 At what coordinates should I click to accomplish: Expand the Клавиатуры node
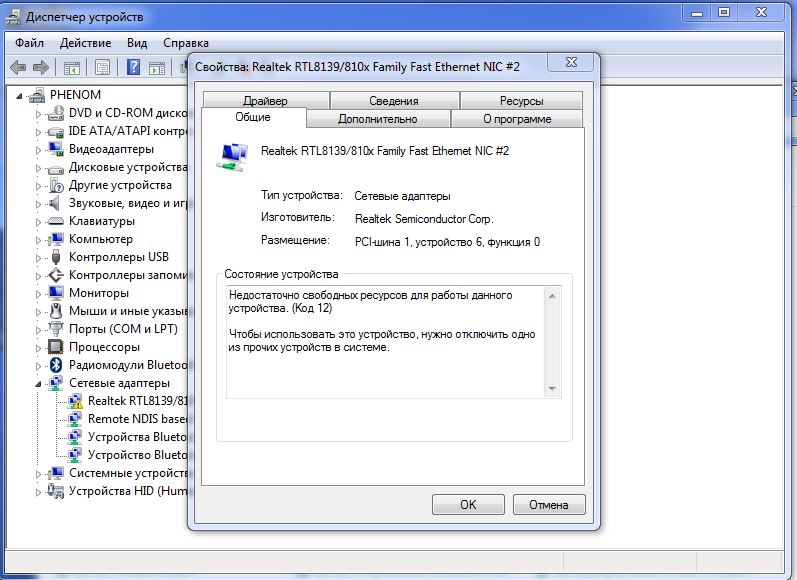38,222
